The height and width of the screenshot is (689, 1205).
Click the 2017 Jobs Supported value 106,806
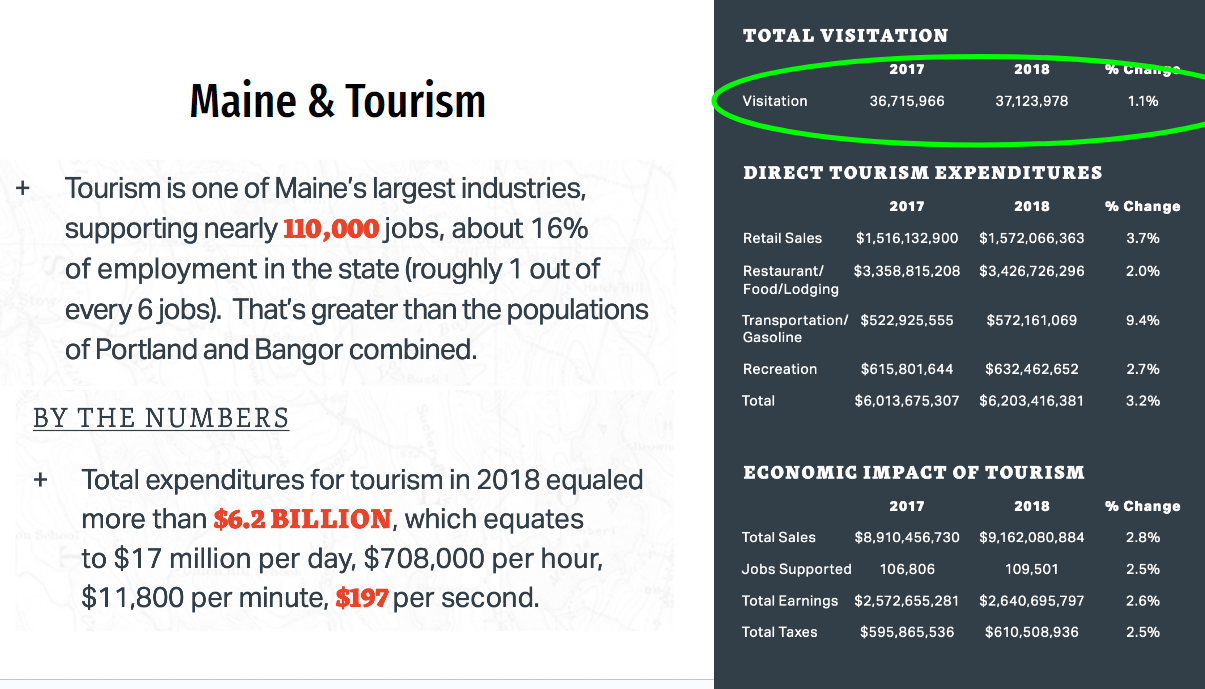point(906,569)
